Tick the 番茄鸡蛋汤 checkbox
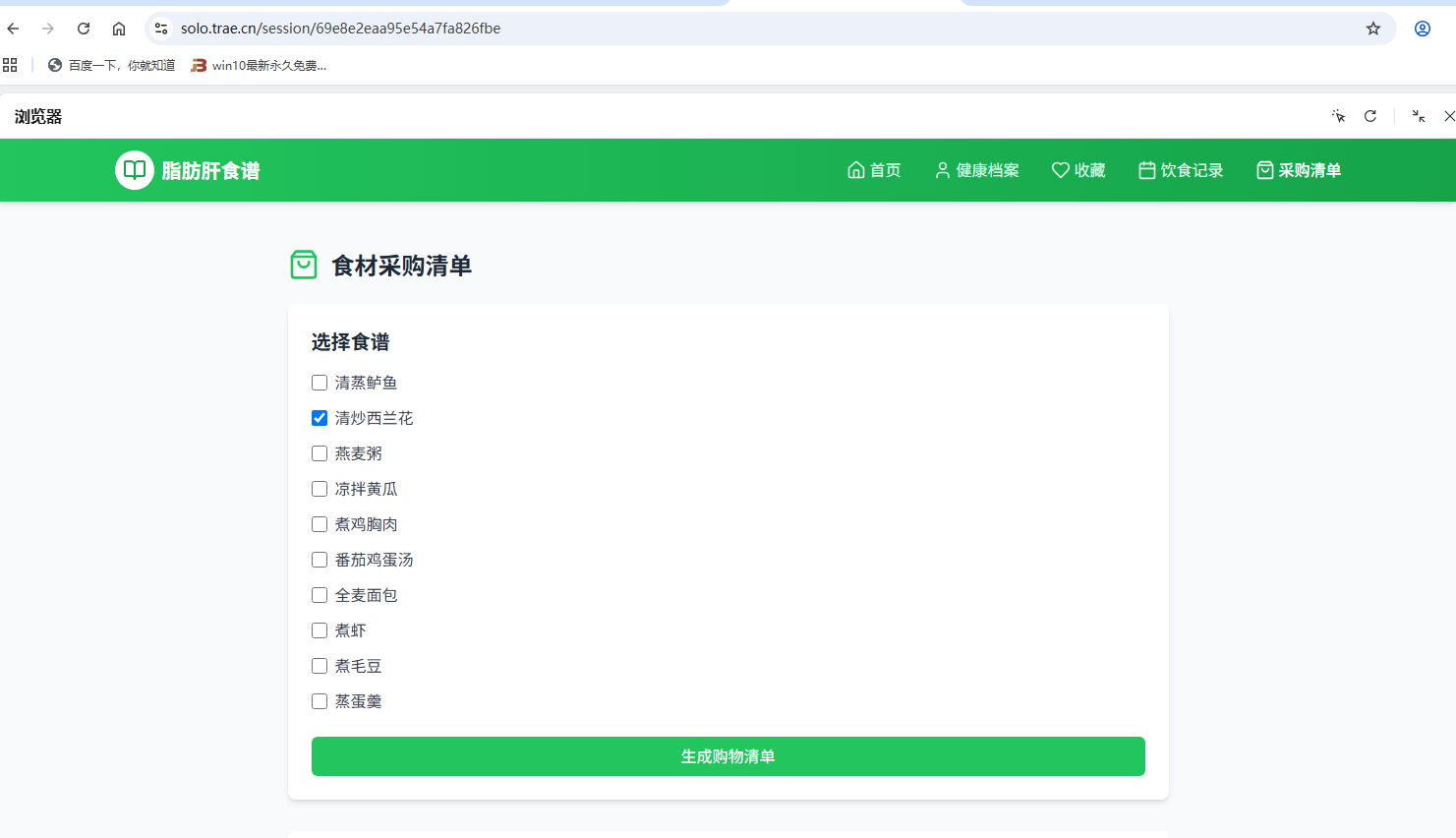This screenshot has height=838, width=1456. tap(320, 560)
